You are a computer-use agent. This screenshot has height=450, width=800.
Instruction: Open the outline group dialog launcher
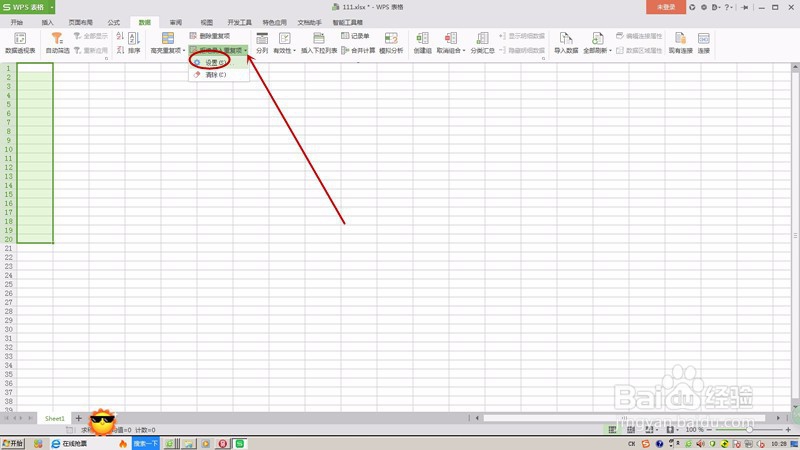tap(543, 59)
